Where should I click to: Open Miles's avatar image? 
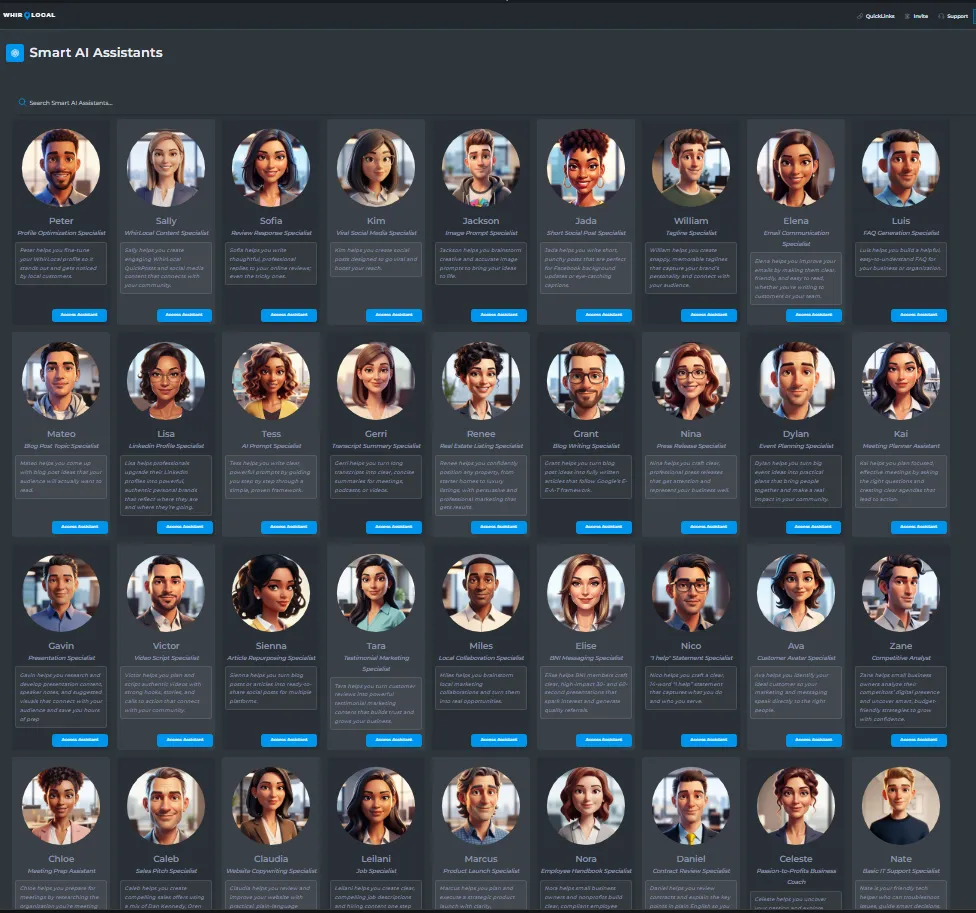(481, 593)
